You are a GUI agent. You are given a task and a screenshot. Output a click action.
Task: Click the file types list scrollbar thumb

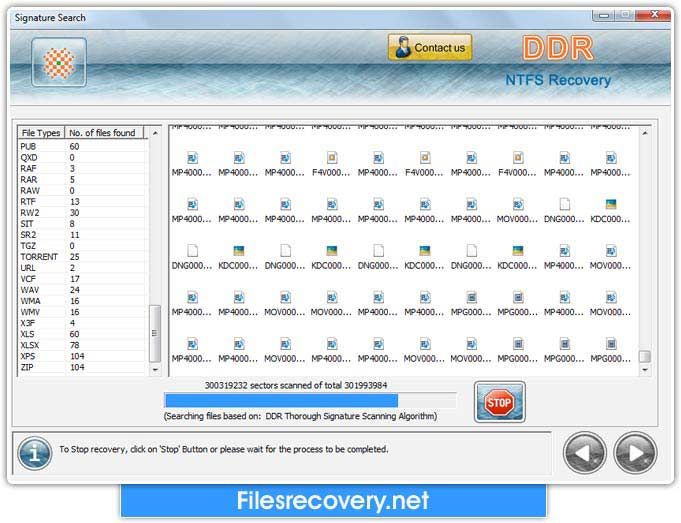(x=155, y=333)
